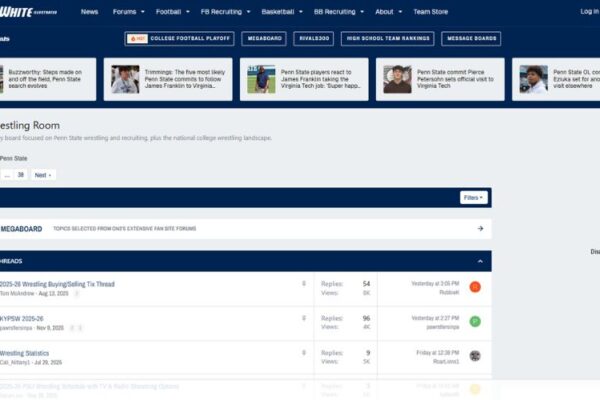This screenshot has width=600, height=400.
Task: Click pin icon on Wrestling Buying/Selling thread
Action: click(x=304, y=283)
